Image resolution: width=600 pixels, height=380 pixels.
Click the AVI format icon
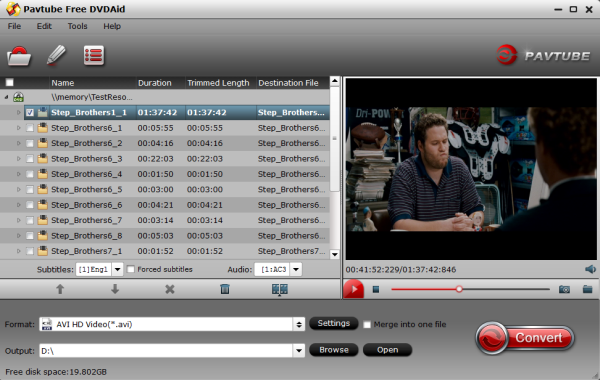[47, 324]
